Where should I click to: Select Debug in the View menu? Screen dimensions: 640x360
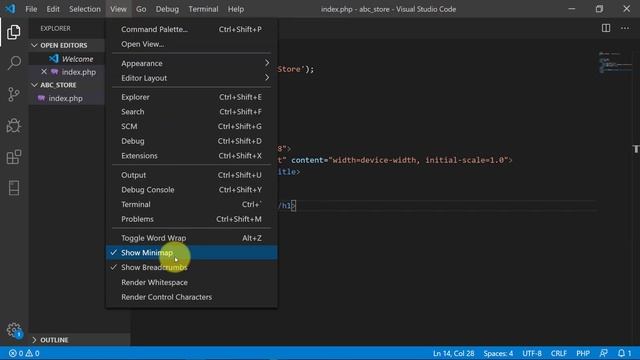tap(191, 141)
